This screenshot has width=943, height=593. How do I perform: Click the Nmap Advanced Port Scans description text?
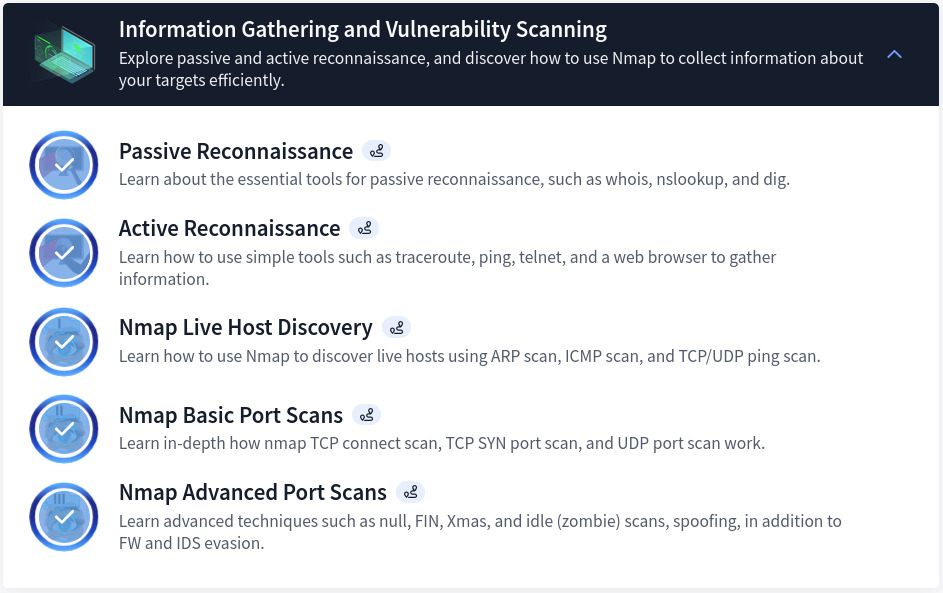[480, 532]
